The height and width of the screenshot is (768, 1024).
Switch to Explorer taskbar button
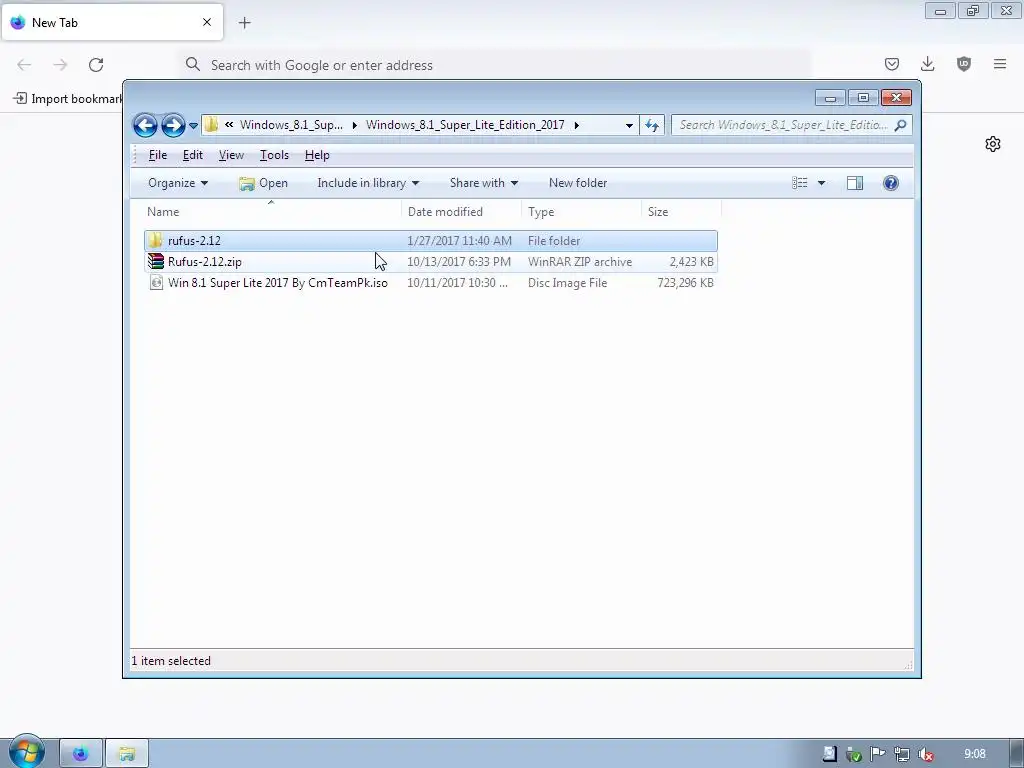(127, 754)
